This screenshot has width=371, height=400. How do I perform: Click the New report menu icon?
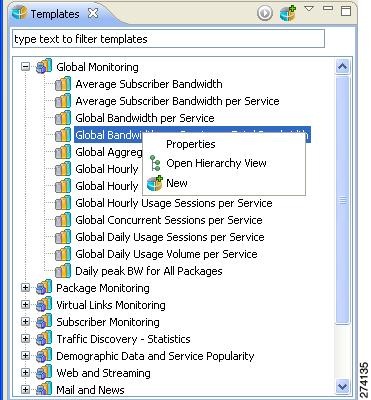click(155, 183)
